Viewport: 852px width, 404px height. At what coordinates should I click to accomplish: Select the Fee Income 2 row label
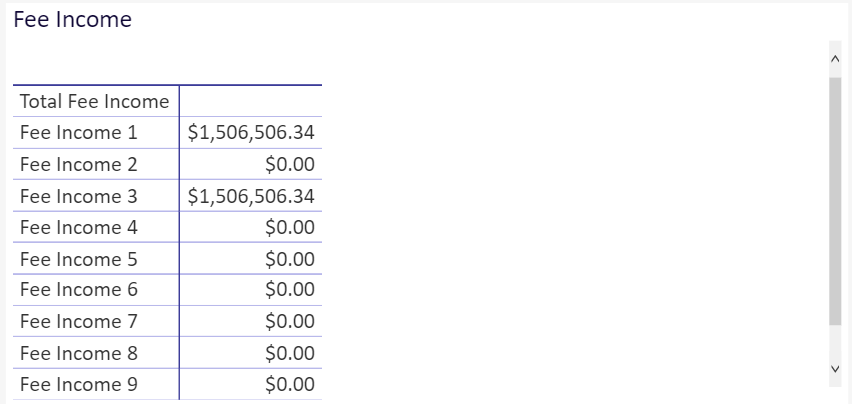[x=79, y=164]
